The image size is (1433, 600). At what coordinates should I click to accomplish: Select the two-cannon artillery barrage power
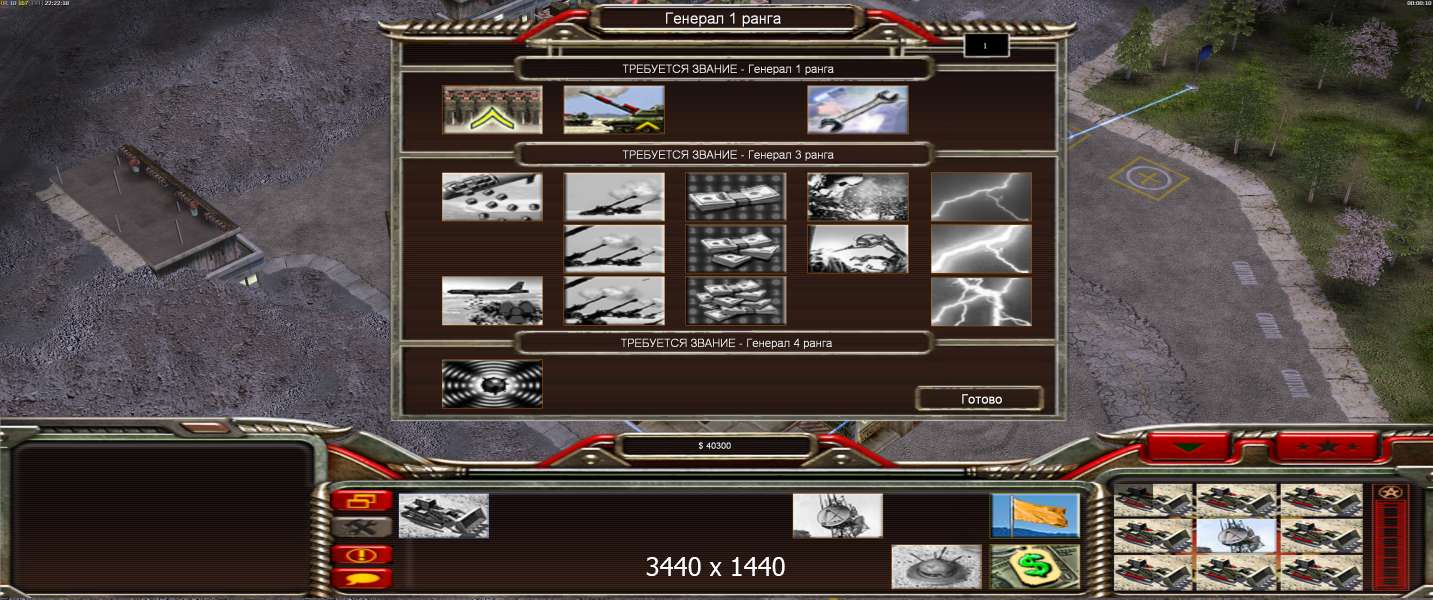pos(614,249)
